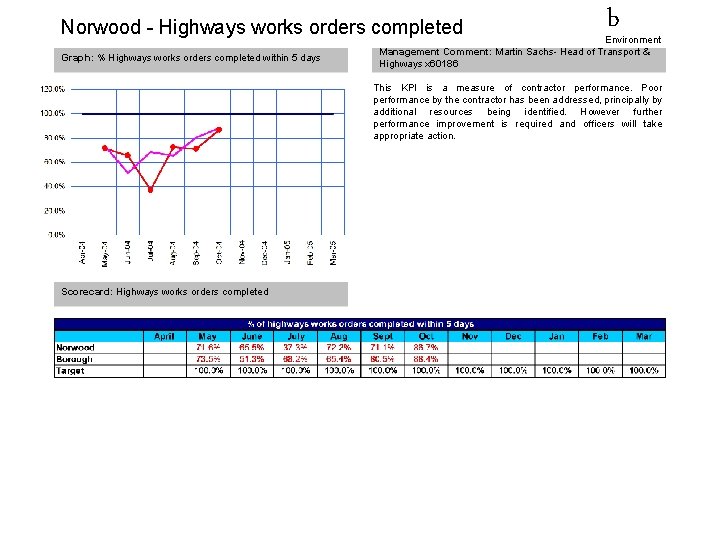Click the Target 100.0% cell under Nov
The width and height of the screenshot is (720, 540).
[x=470, y=371]
